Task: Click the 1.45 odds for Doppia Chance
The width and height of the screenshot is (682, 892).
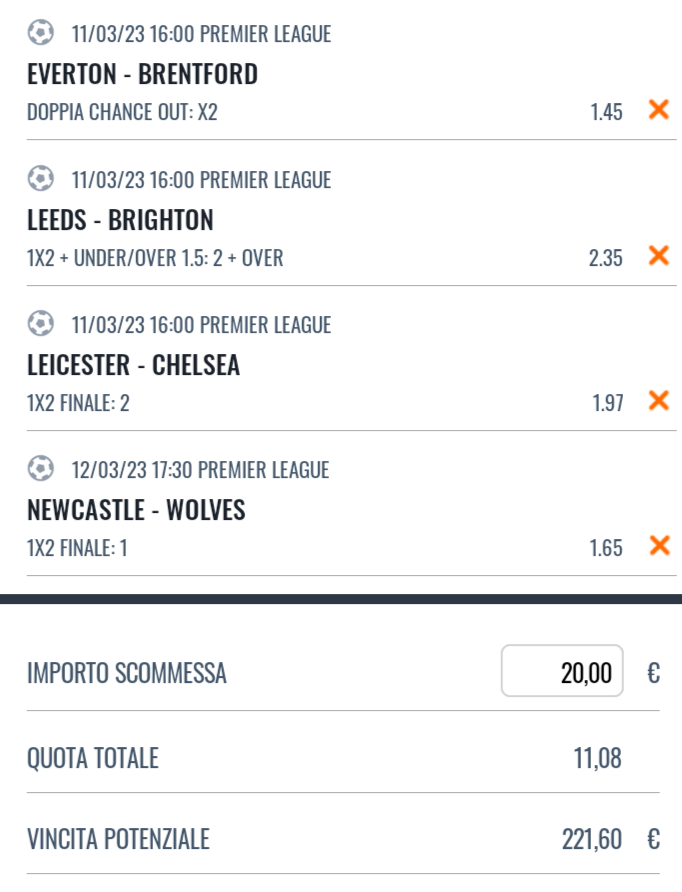Action: (x=606, y=112)
